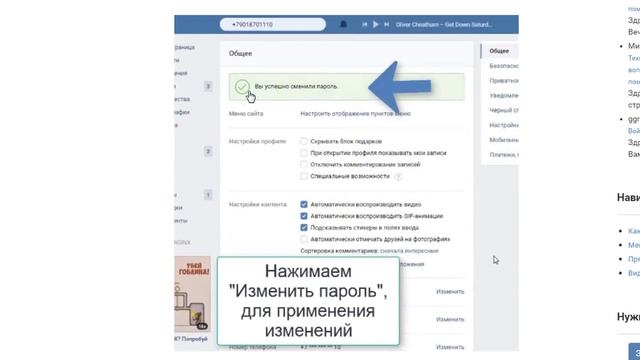Check Отключить комментирование записей

pos(304,164)
